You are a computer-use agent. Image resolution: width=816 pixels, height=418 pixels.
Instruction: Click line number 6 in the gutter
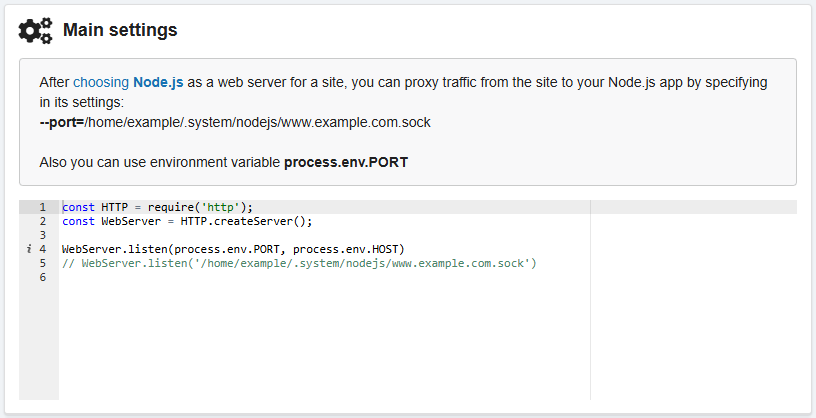tap(42, 277)
